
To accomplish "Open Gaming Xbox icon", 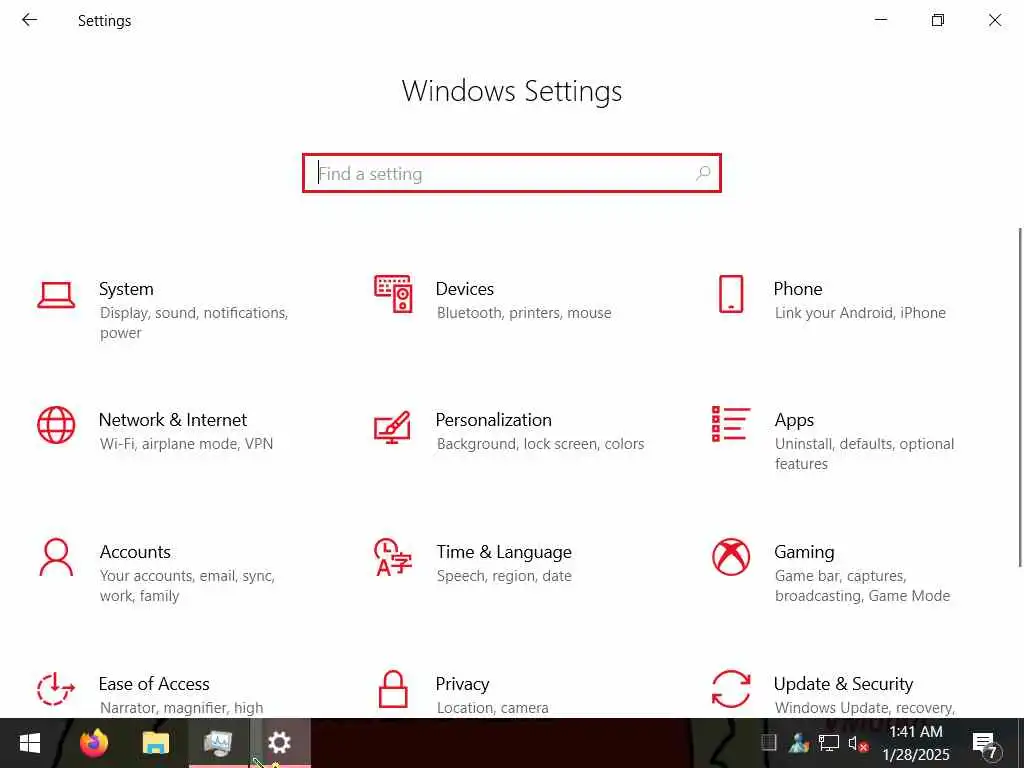I will [731, 557].
